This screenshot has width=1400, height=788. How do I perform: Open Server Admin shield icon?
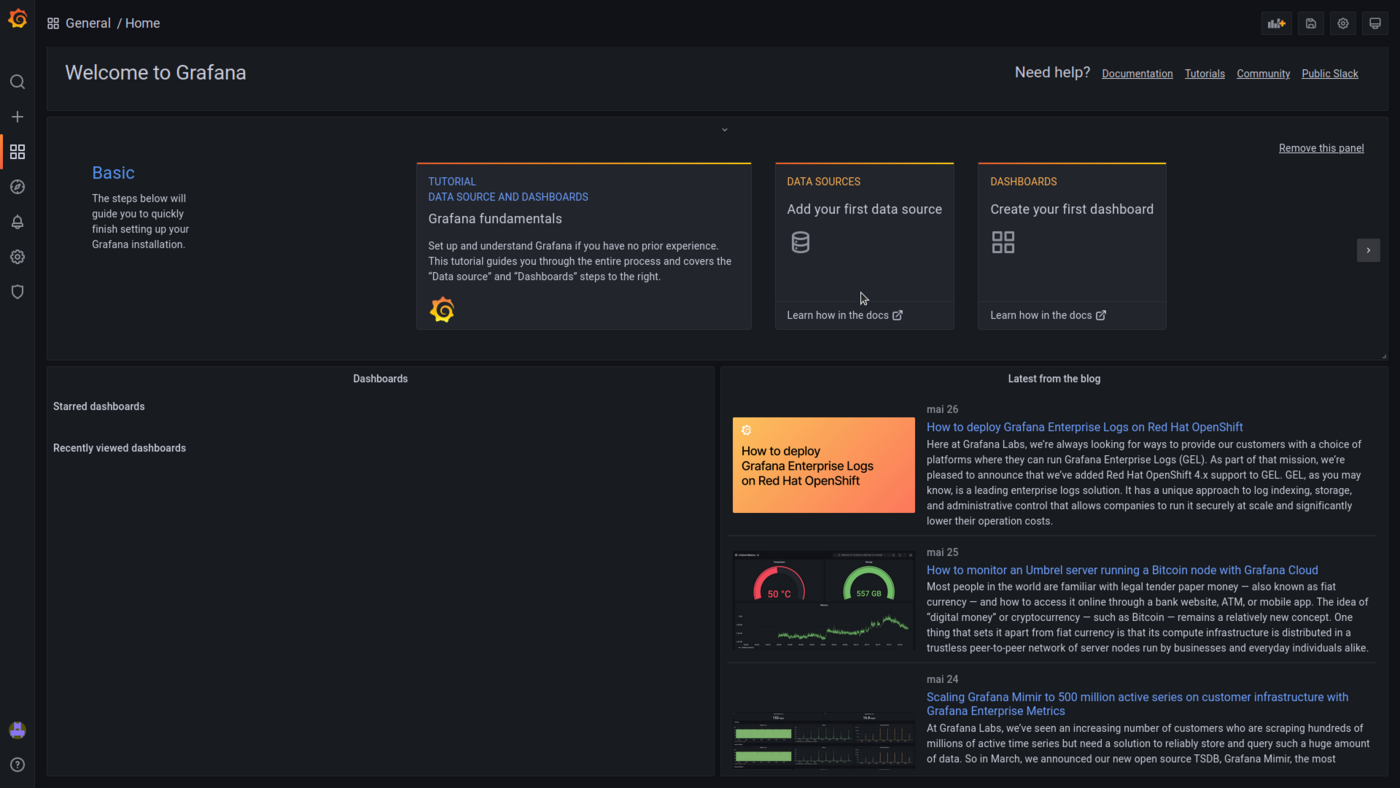(17, 291)
